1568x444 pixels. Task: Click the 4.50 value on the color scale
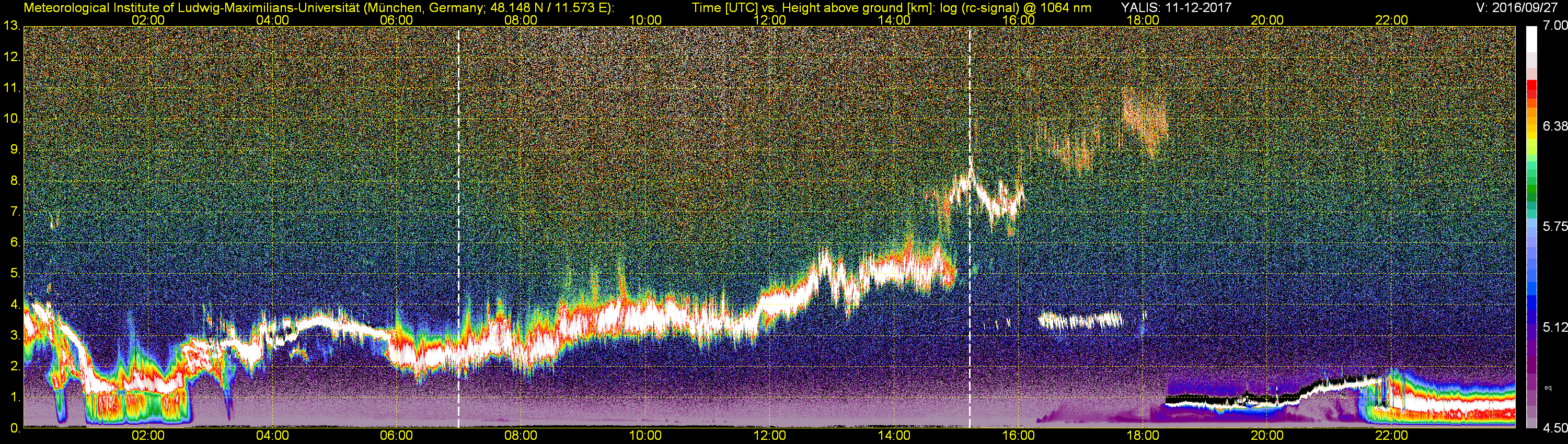click(x=1554, y=428)
